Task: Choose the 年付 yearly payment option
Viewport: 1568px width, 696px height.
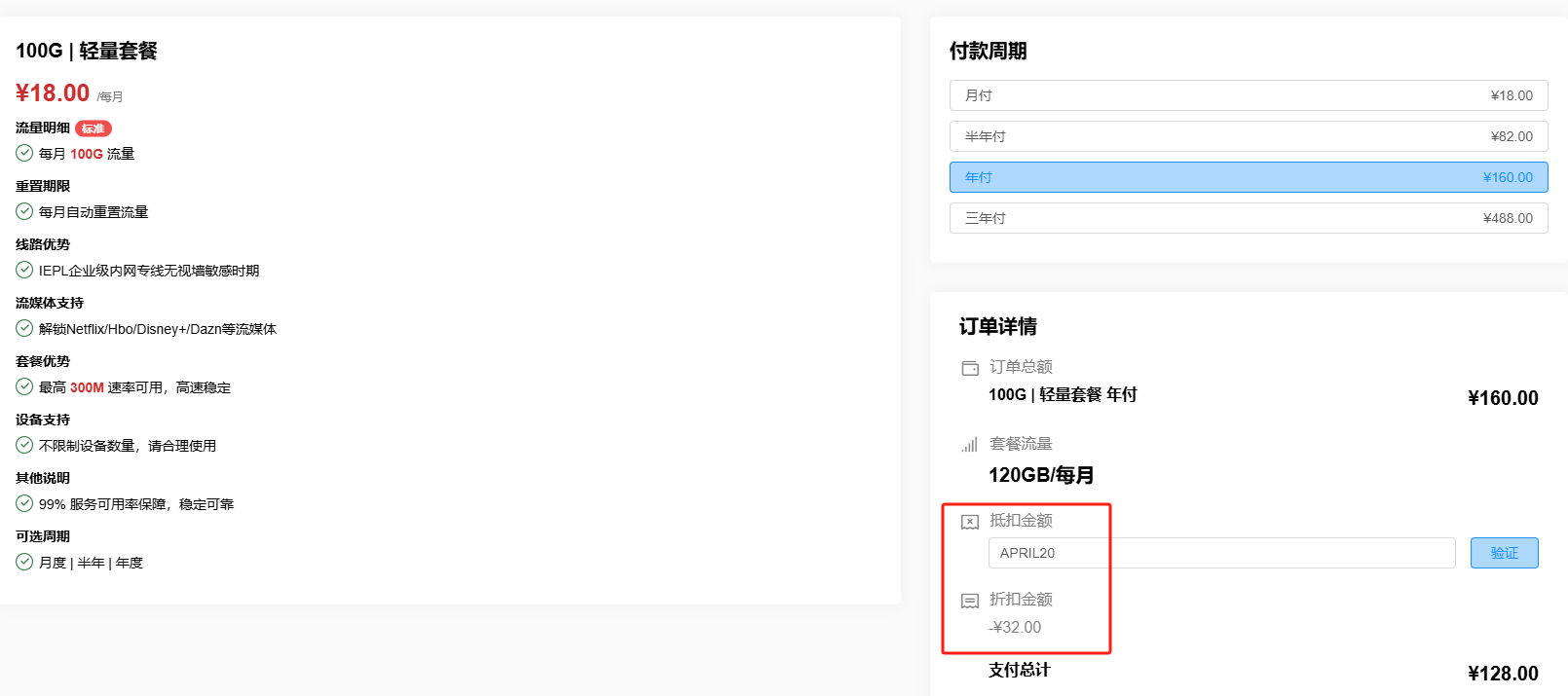Action: (1248, 177)
